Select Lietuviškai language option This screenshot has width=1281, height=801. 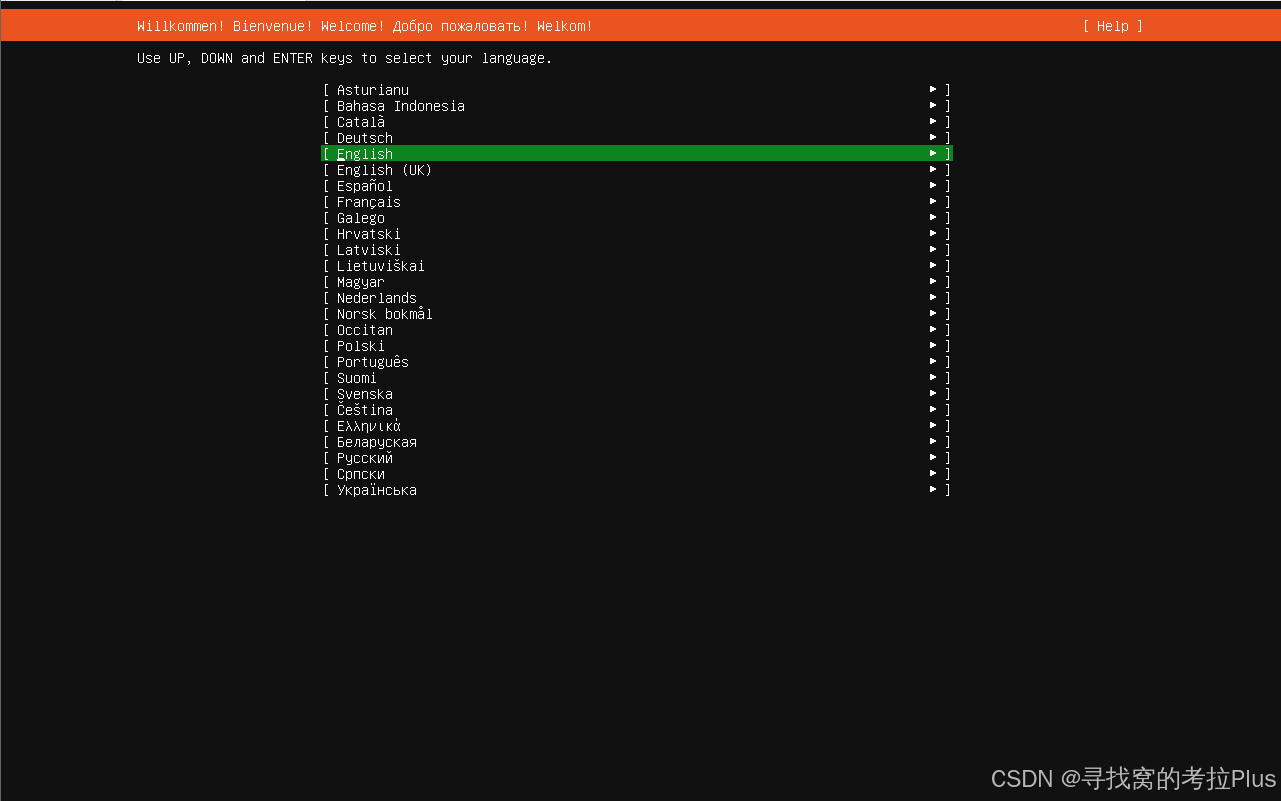click(x=637, y=266)
